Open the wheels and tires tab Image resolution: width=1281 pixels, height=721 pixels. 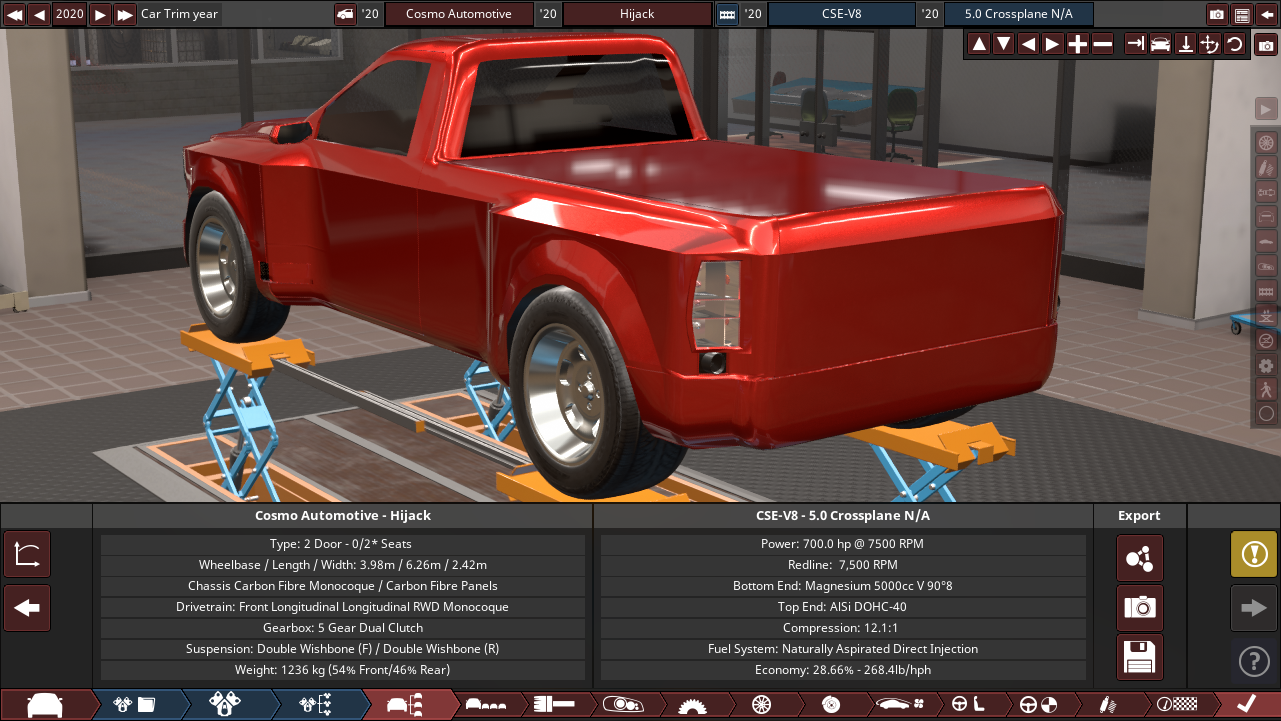[x=761, y=704]
